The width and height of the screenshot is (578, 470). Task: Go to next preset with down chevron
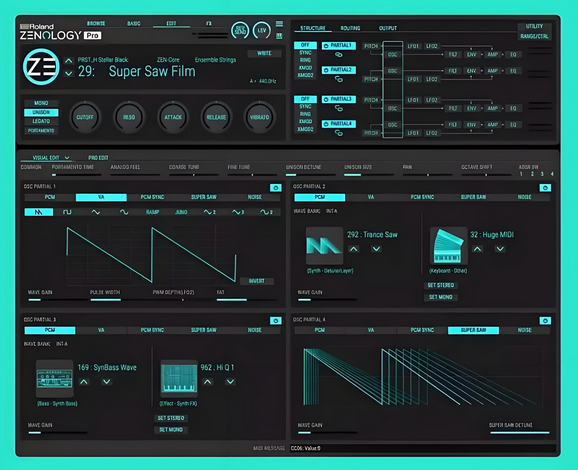click(x=69, y=73)
